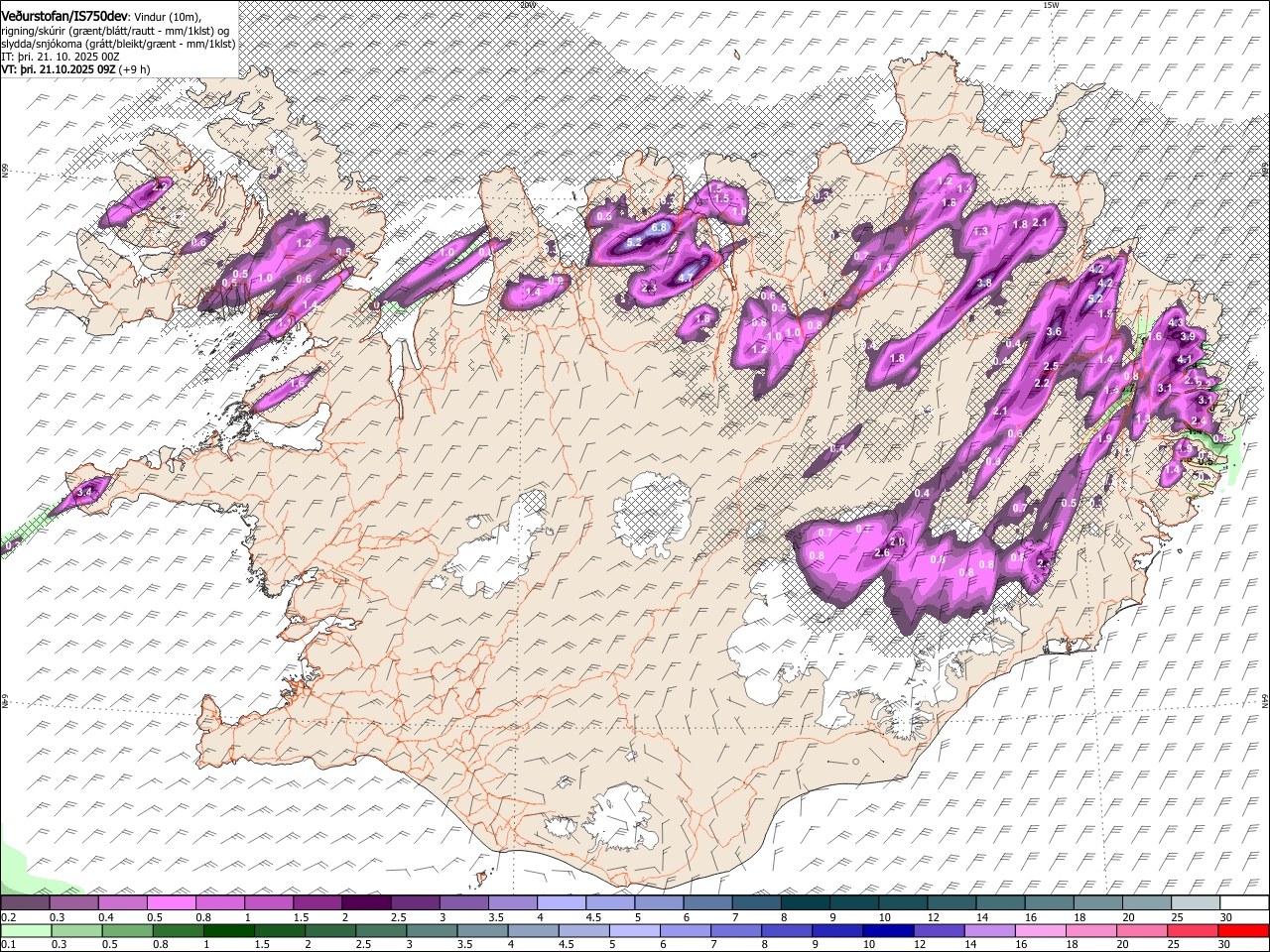Click the white swatch ending the snow legend
Viewport: 1270px width, 952px height.
point(1244,903)
